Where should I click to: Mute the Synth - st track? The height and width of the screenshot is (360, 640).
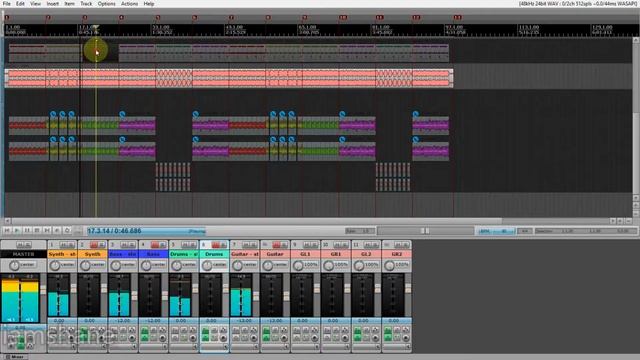(63, 245)
